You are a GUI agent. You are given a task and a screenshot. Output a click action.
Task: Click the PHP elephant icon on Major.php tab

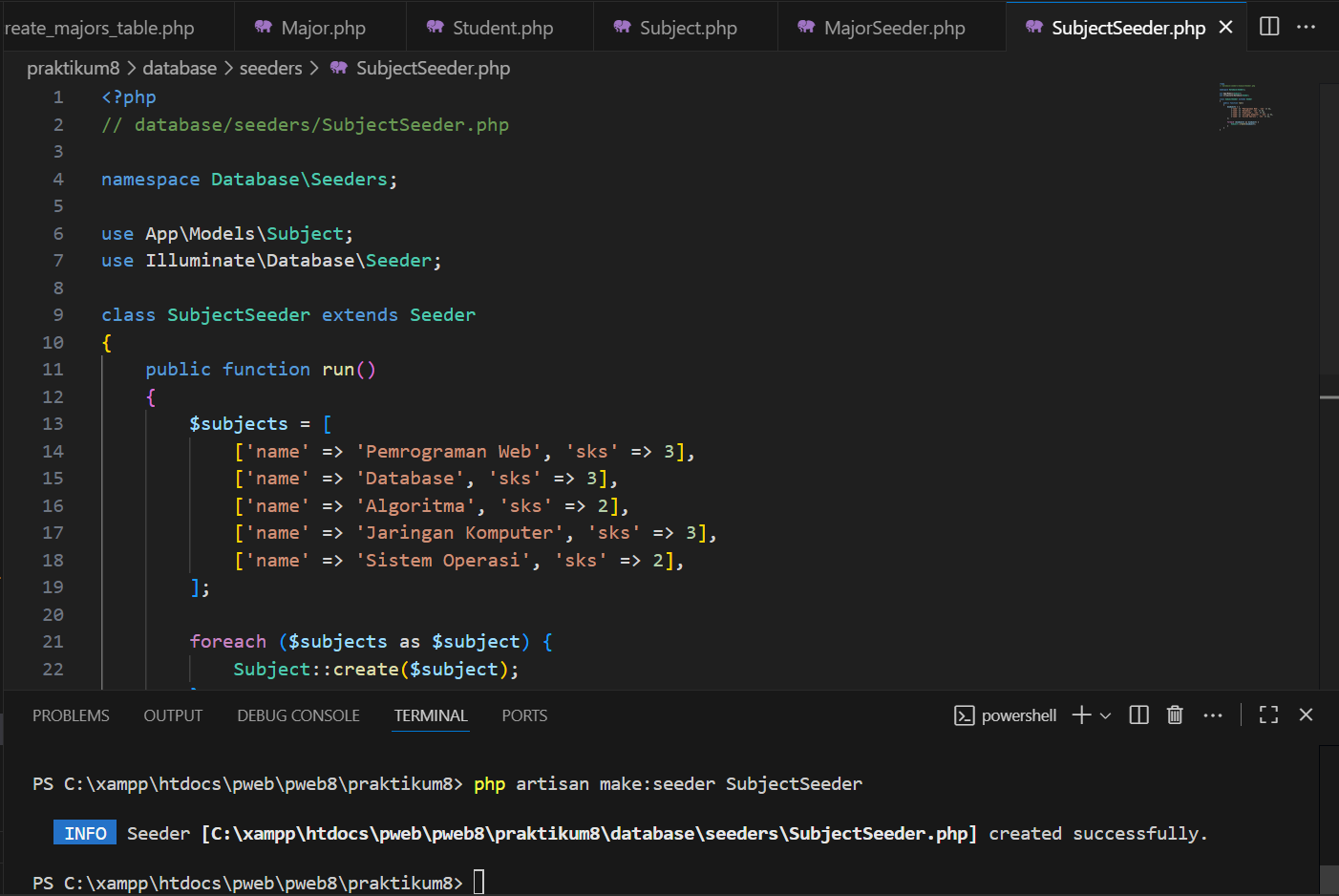tap(264, 27)
